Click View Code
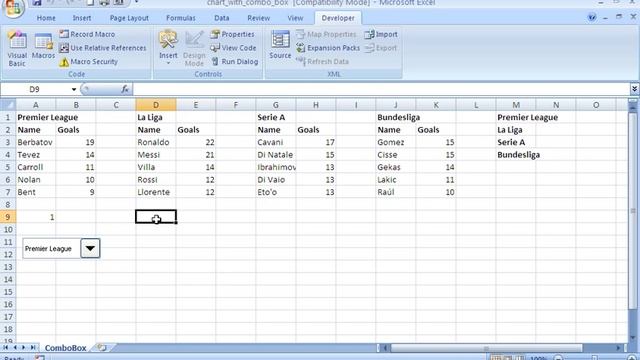Viewport: 640px width, 360px height. pos(233,48)
